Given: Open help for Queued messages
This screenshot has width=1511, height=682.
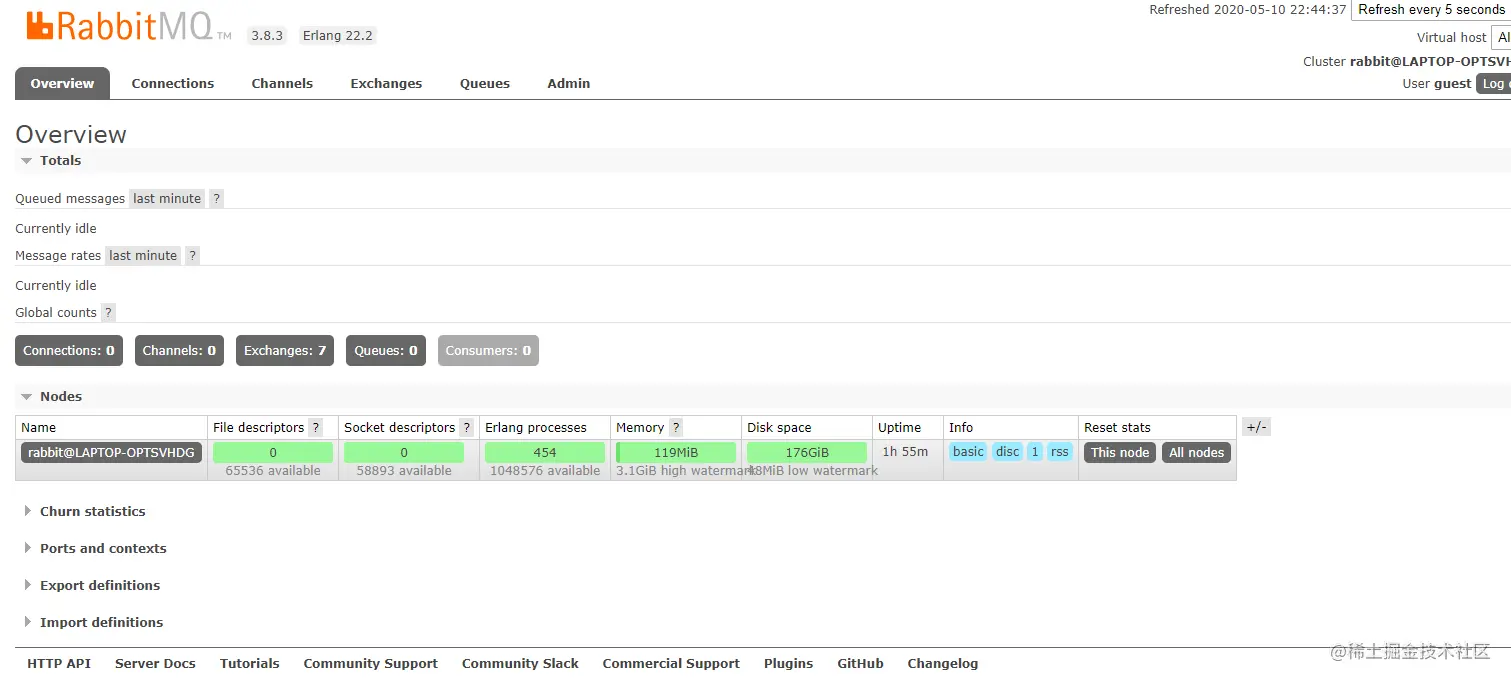Looking at the screenshot, I should 216,198.
